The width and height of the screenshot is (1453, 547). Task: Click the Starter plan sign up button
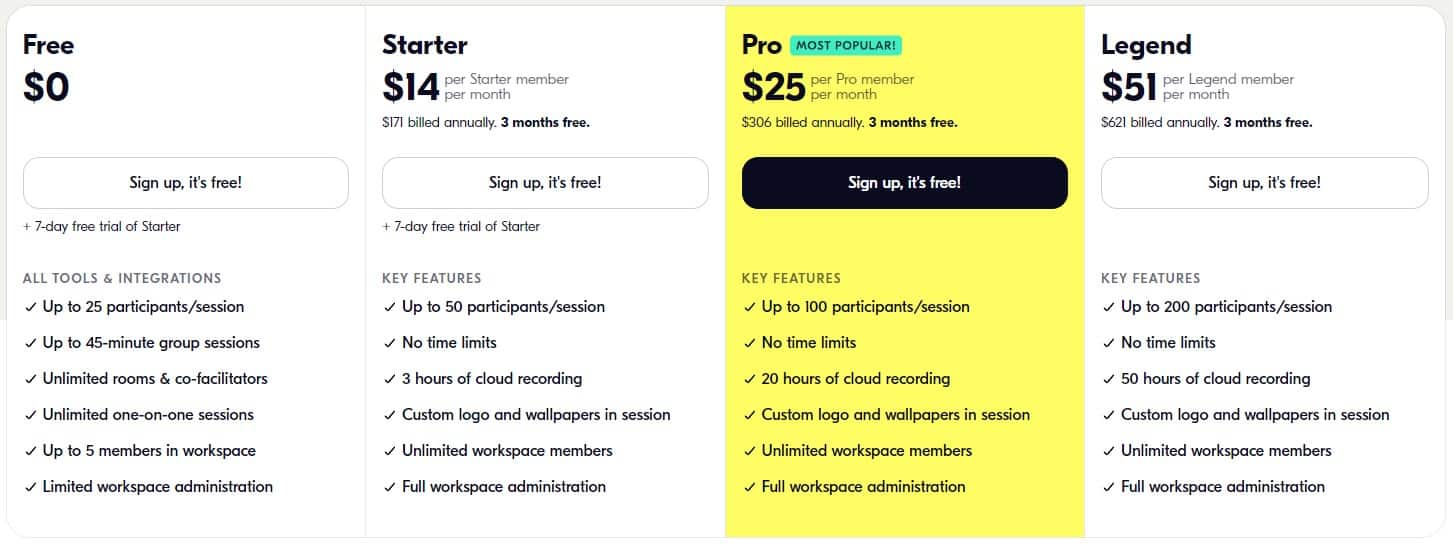pyautogui.click(x=545, y=183)
